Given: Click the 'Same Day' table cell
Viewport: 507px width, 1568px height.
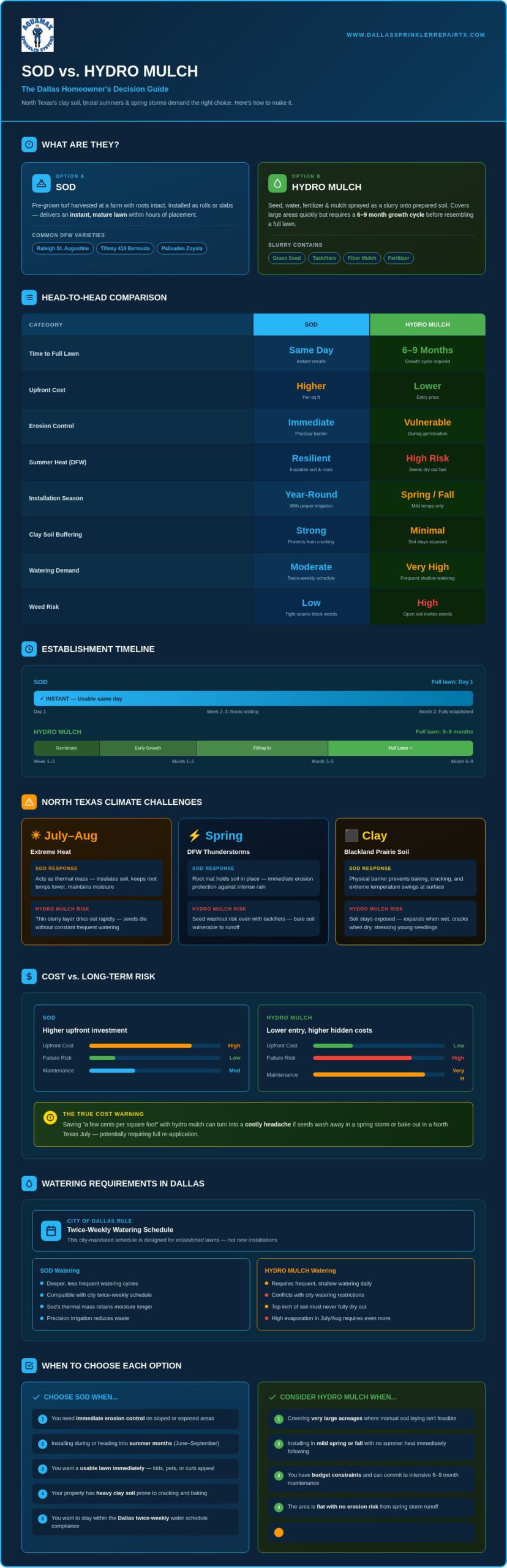Looking at the screenshot, I should point(311,353).
